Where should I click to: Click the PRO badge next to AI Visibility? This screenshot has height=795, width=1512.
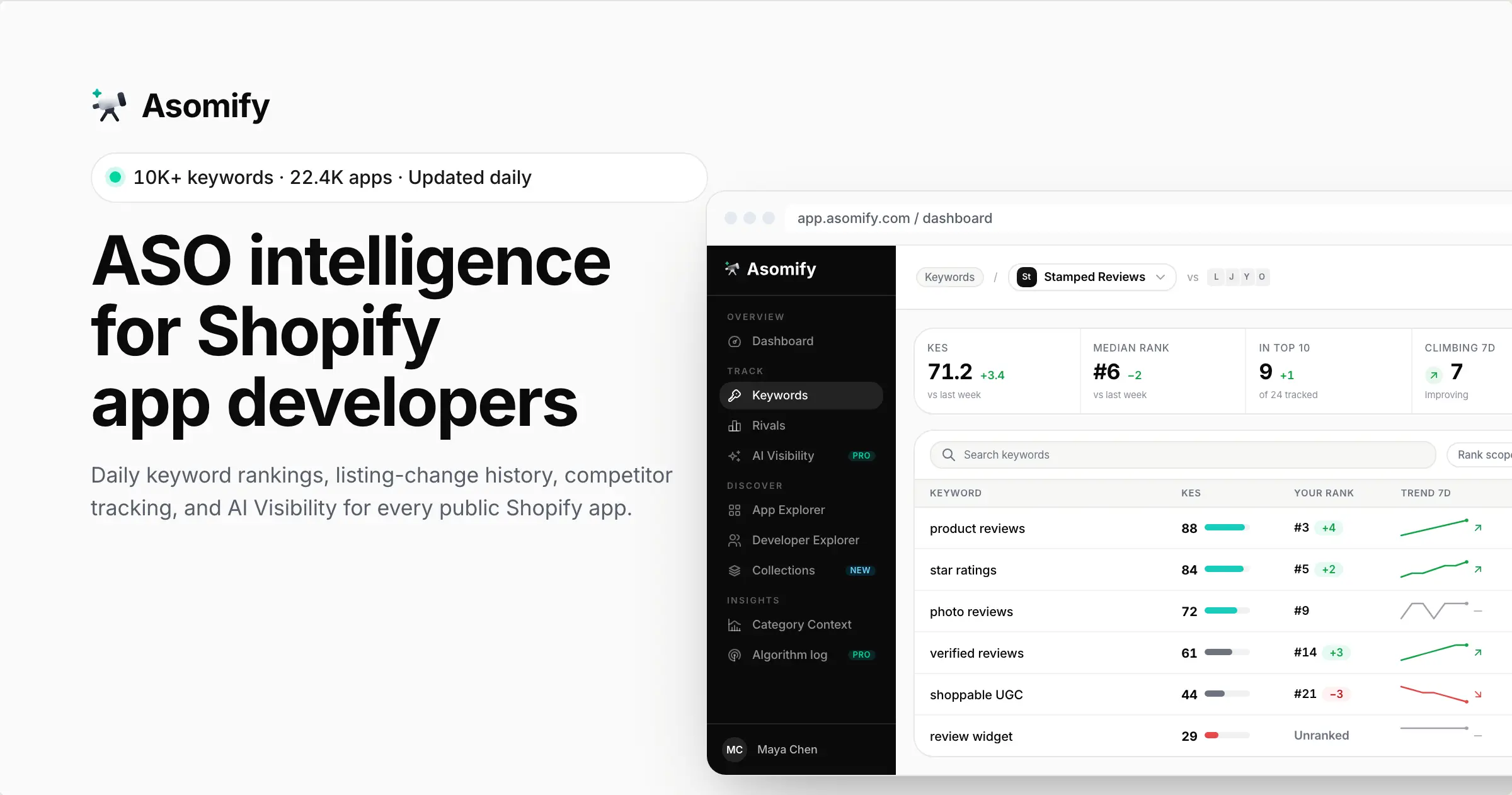[861, 456]
